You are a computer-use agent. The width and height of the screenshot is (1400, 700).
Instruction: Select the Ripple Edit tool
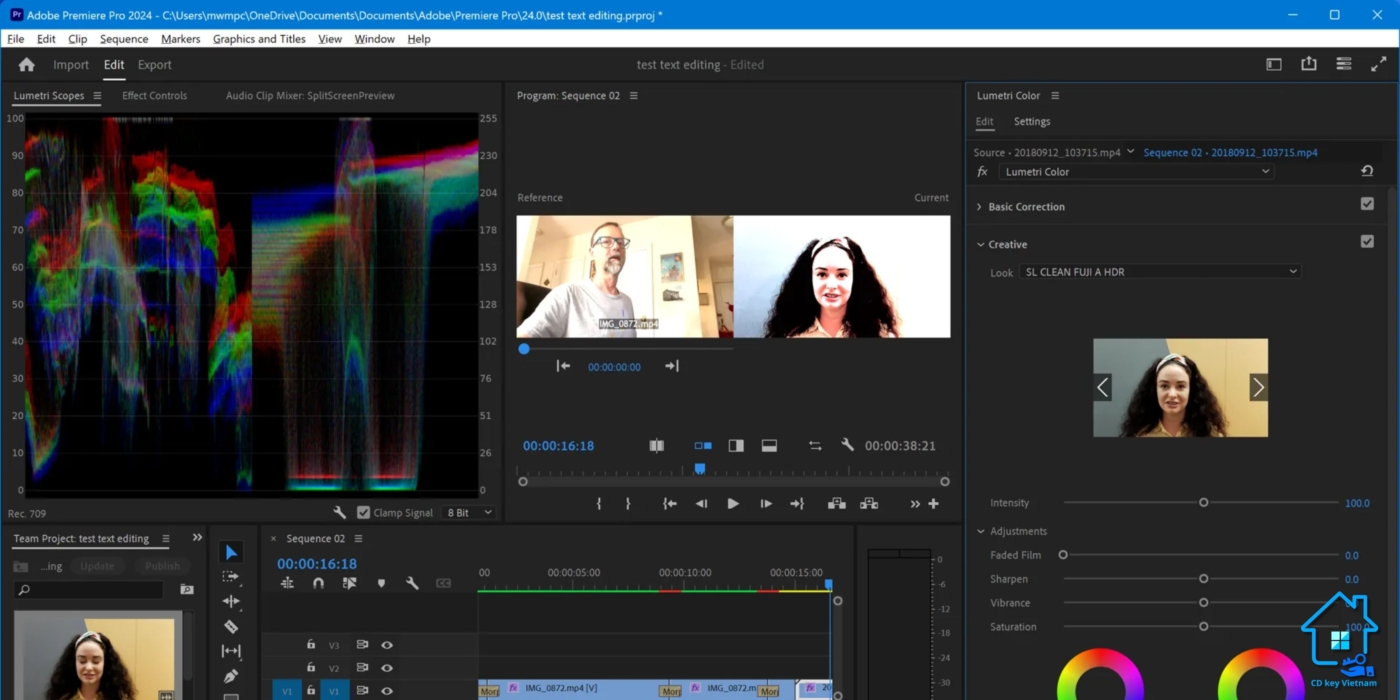[x=231, y=601]
